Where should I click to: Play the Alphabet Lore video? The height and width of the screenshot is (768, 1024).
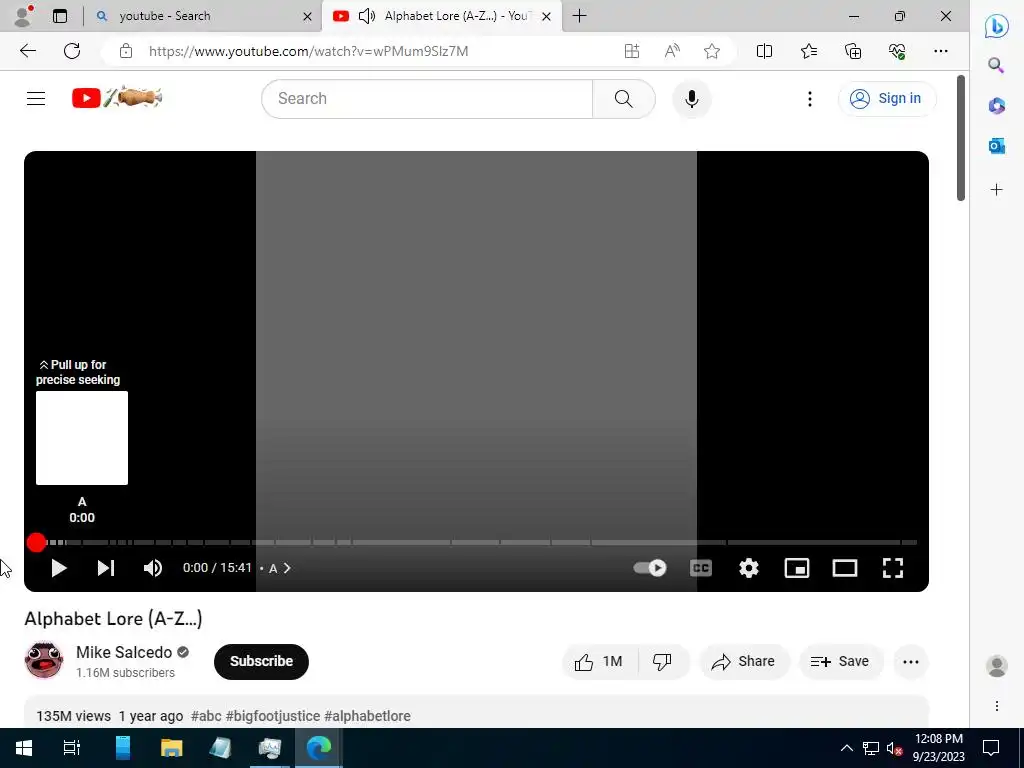coord(59,568)
